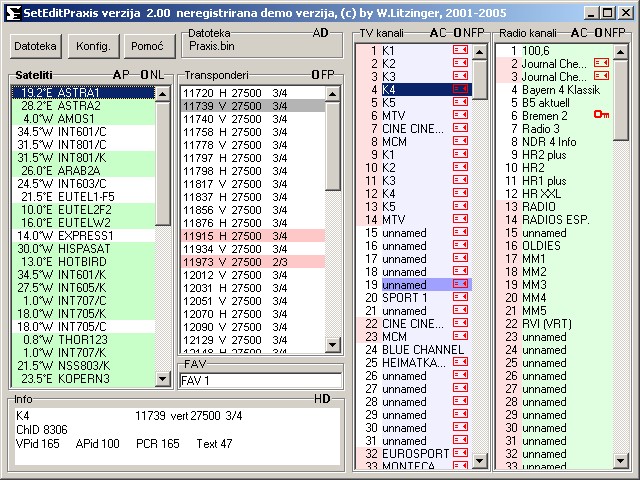Click the key icon next to Bremen 2
Screen dimensions: 640x480
coord(601,115)
